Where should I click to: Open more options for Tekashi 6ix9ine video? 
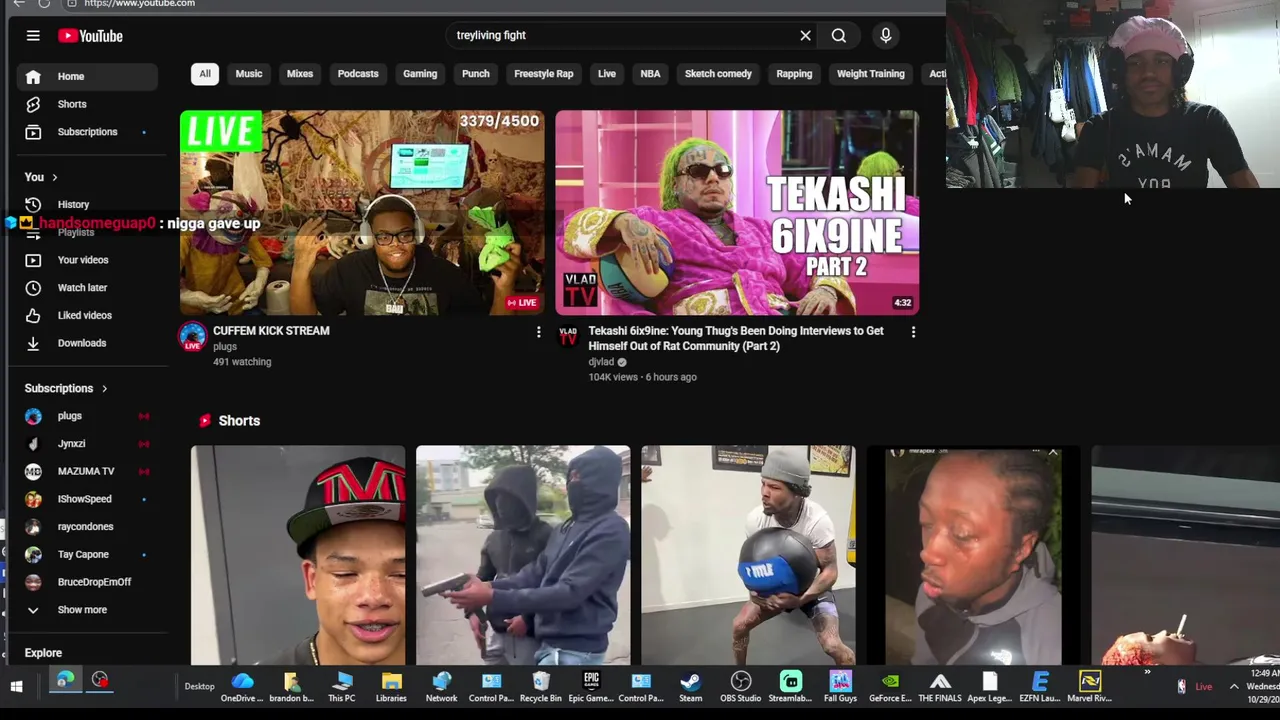point(913,332)
